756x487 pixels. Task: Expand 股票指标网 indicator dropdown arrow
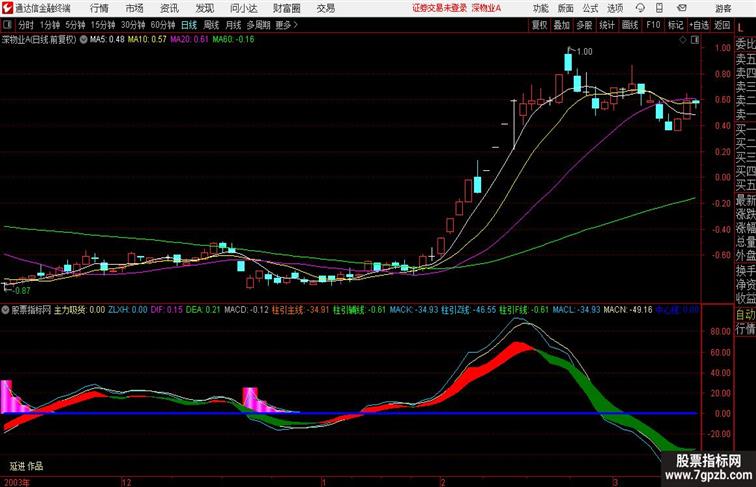point(5,310)
